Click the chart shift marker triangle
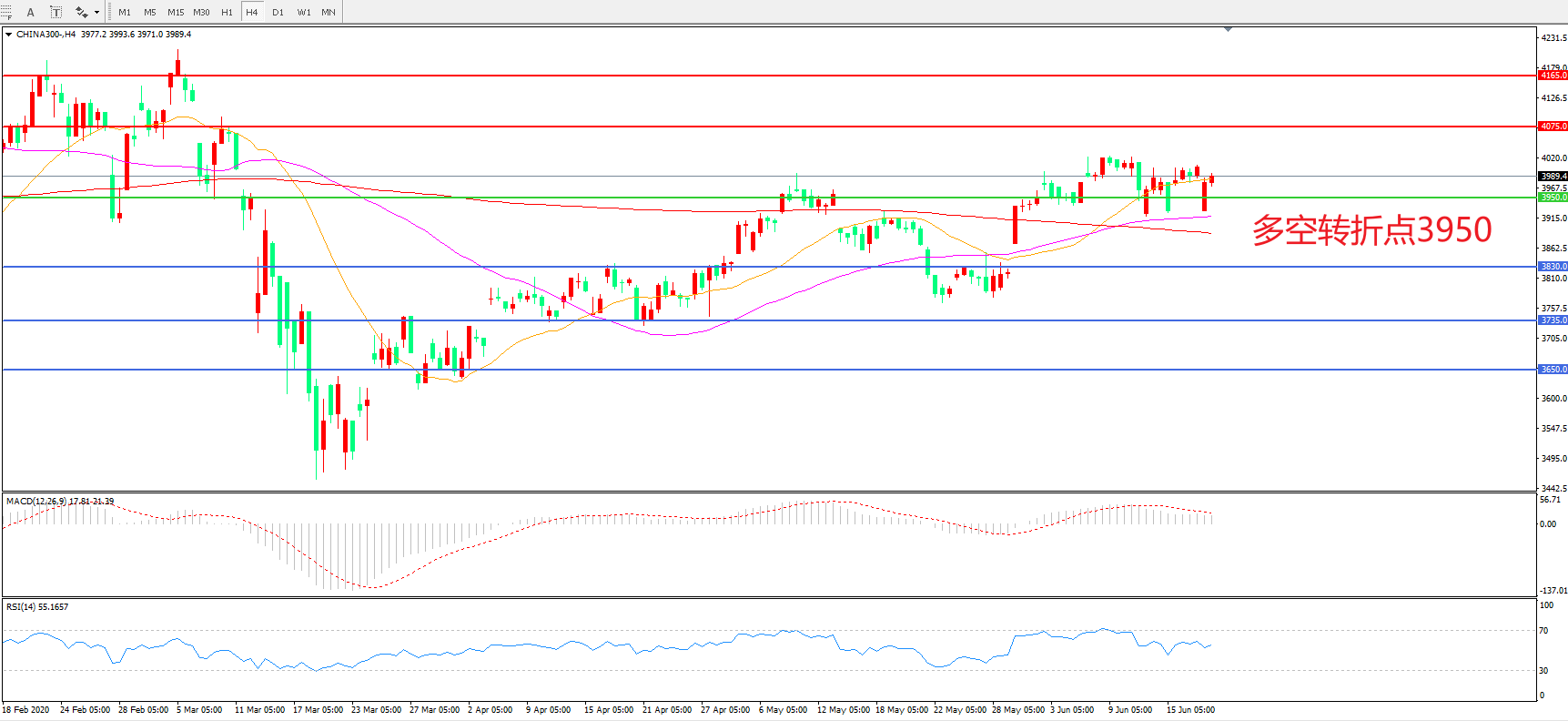Viewport: 1568px width, 721px height. pyautogui.click(x=1228, y=30)
